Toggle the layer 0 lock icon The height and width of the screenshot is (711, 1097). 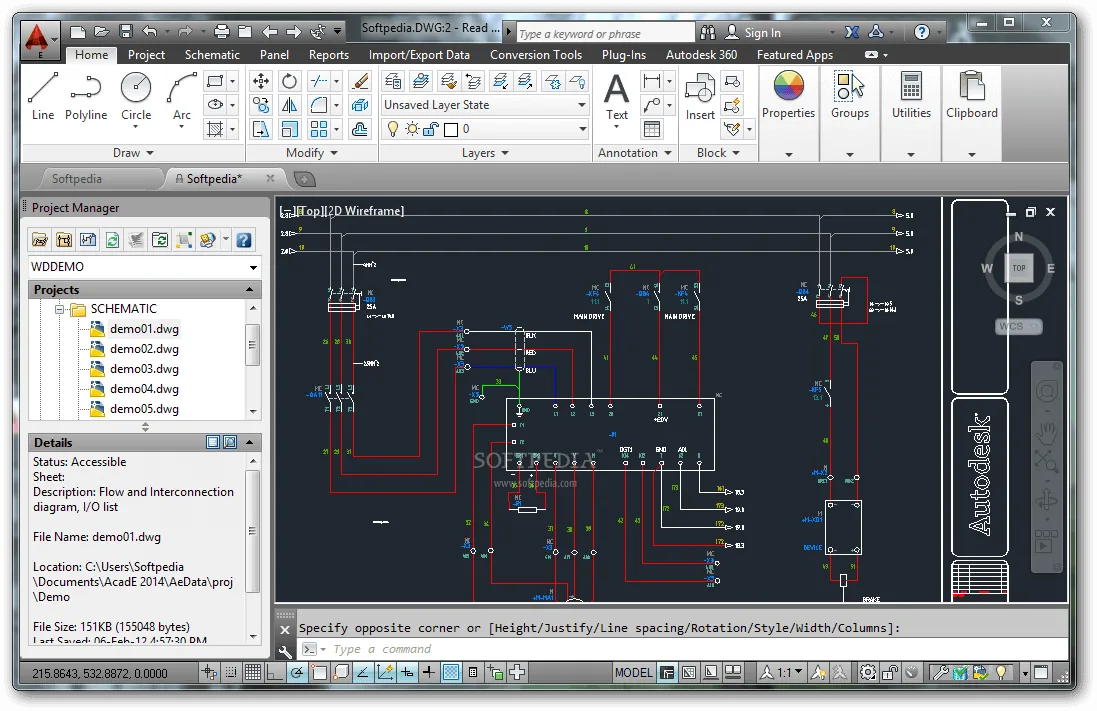tap(431, 129)
